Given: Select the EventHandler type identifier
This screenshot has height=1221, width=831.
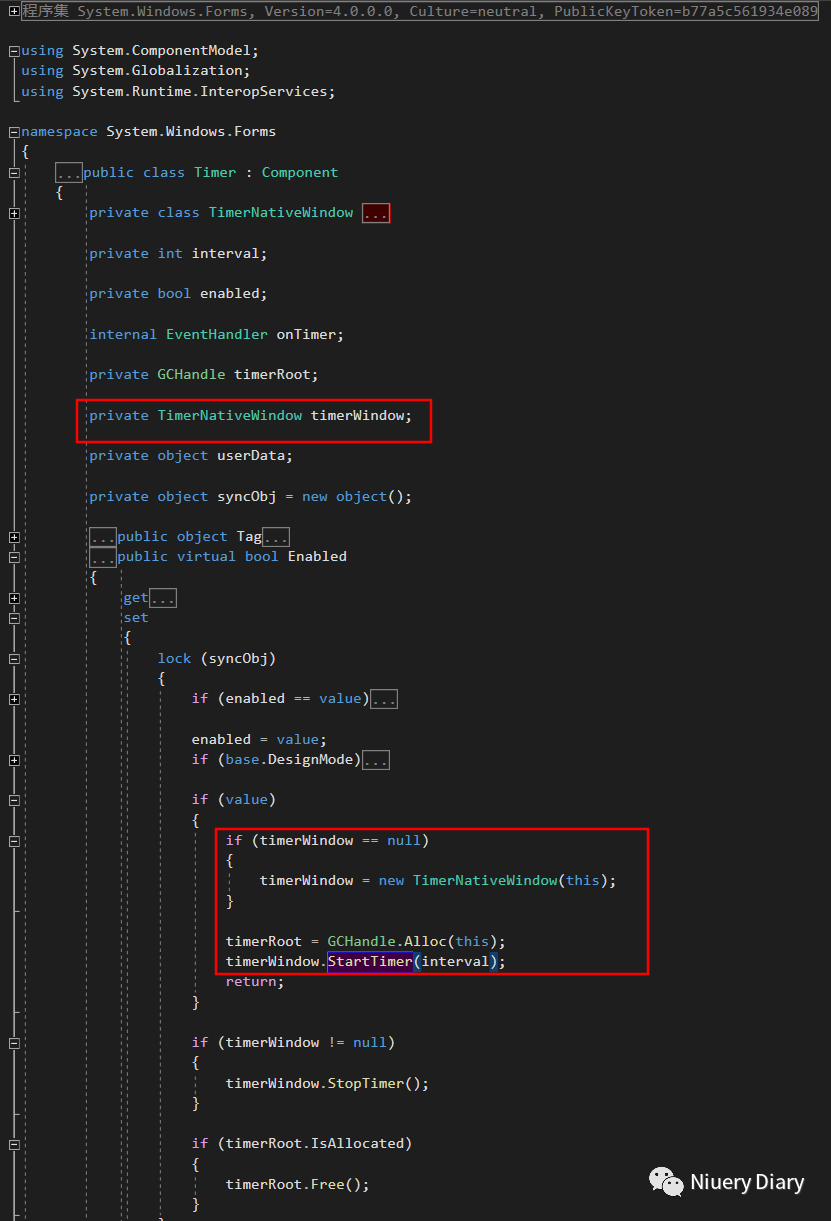Looking at the screenshot, I should (x=218, y=333).
